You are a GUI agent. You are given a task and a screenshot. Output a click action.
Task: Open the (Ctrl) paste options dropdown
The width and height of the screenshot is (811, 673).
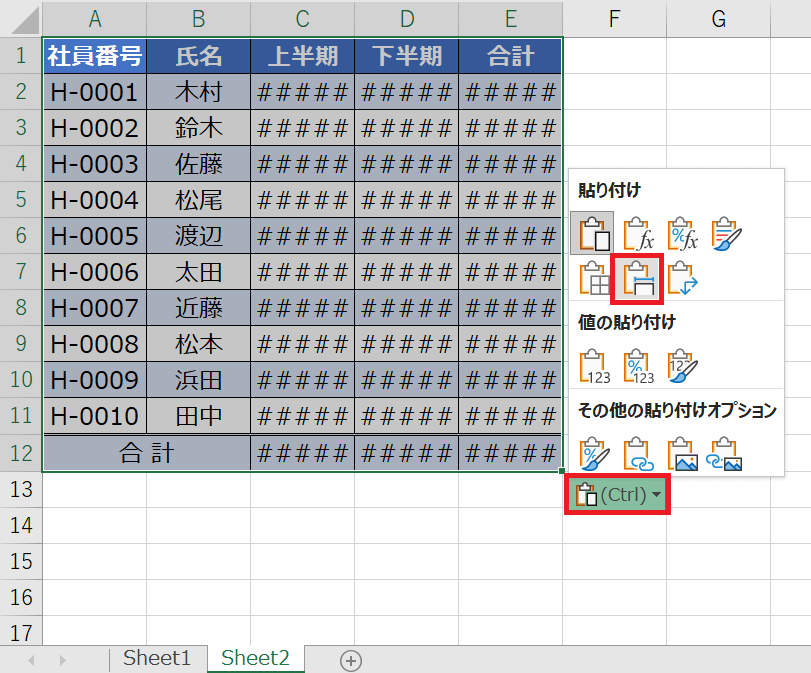(x=618, y=495)
